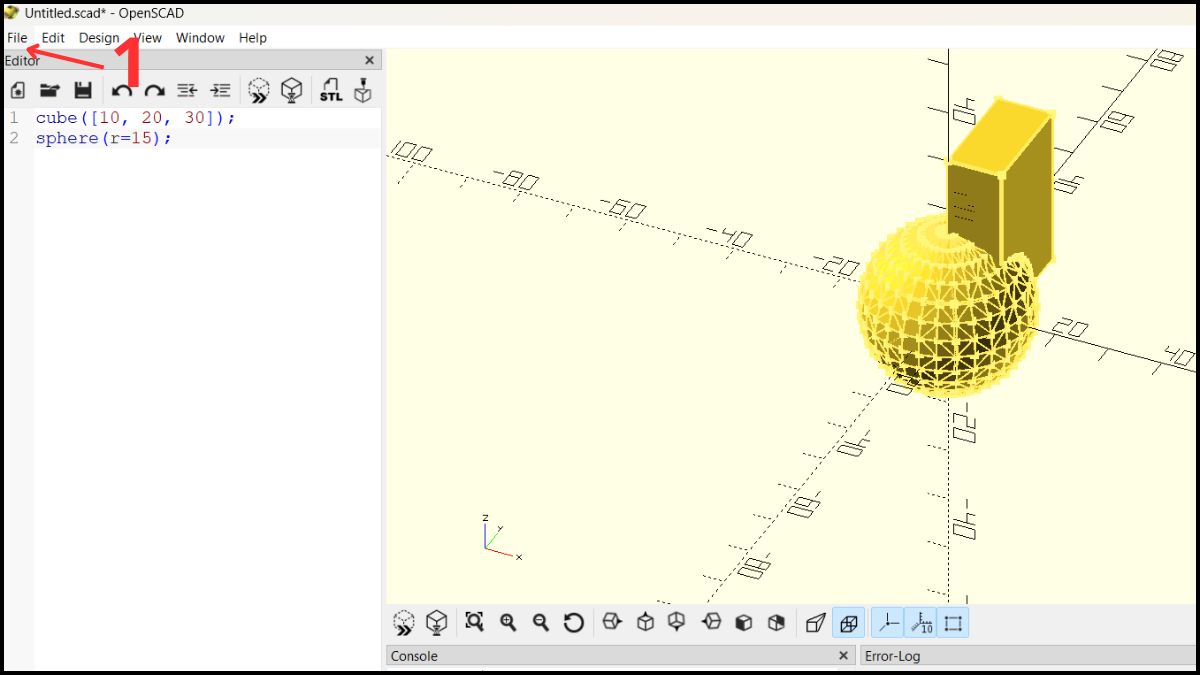Undo the last edit in the editor toolbar

[x=122, y=90]
